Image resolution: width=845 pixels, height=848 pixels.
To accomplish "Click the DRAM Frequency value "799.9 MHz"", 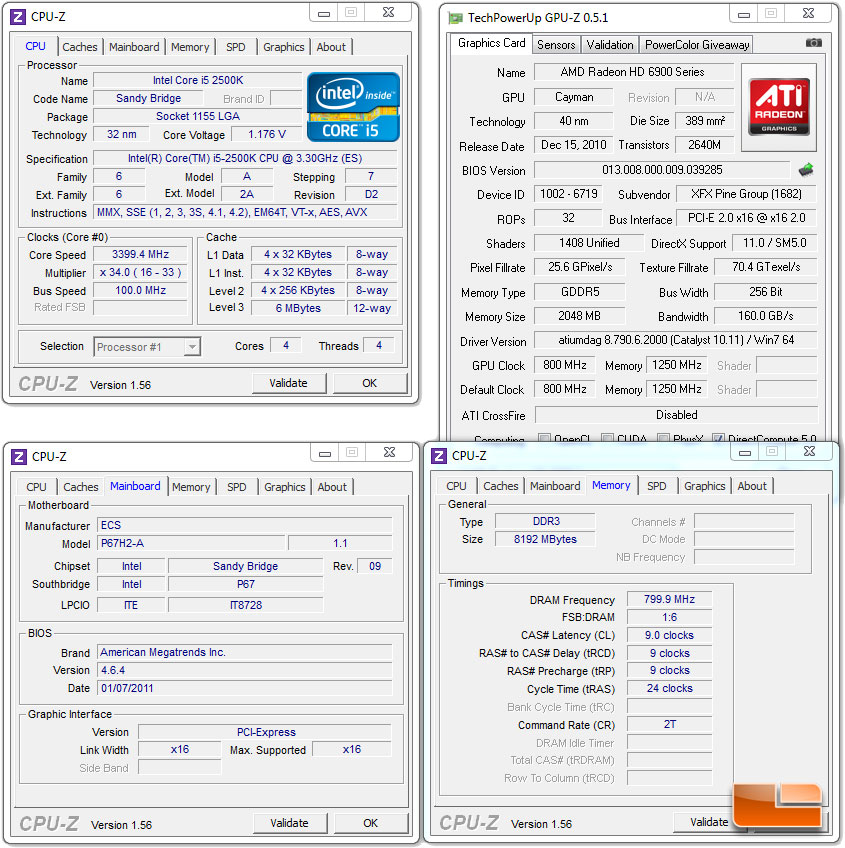I will (669, 599).
